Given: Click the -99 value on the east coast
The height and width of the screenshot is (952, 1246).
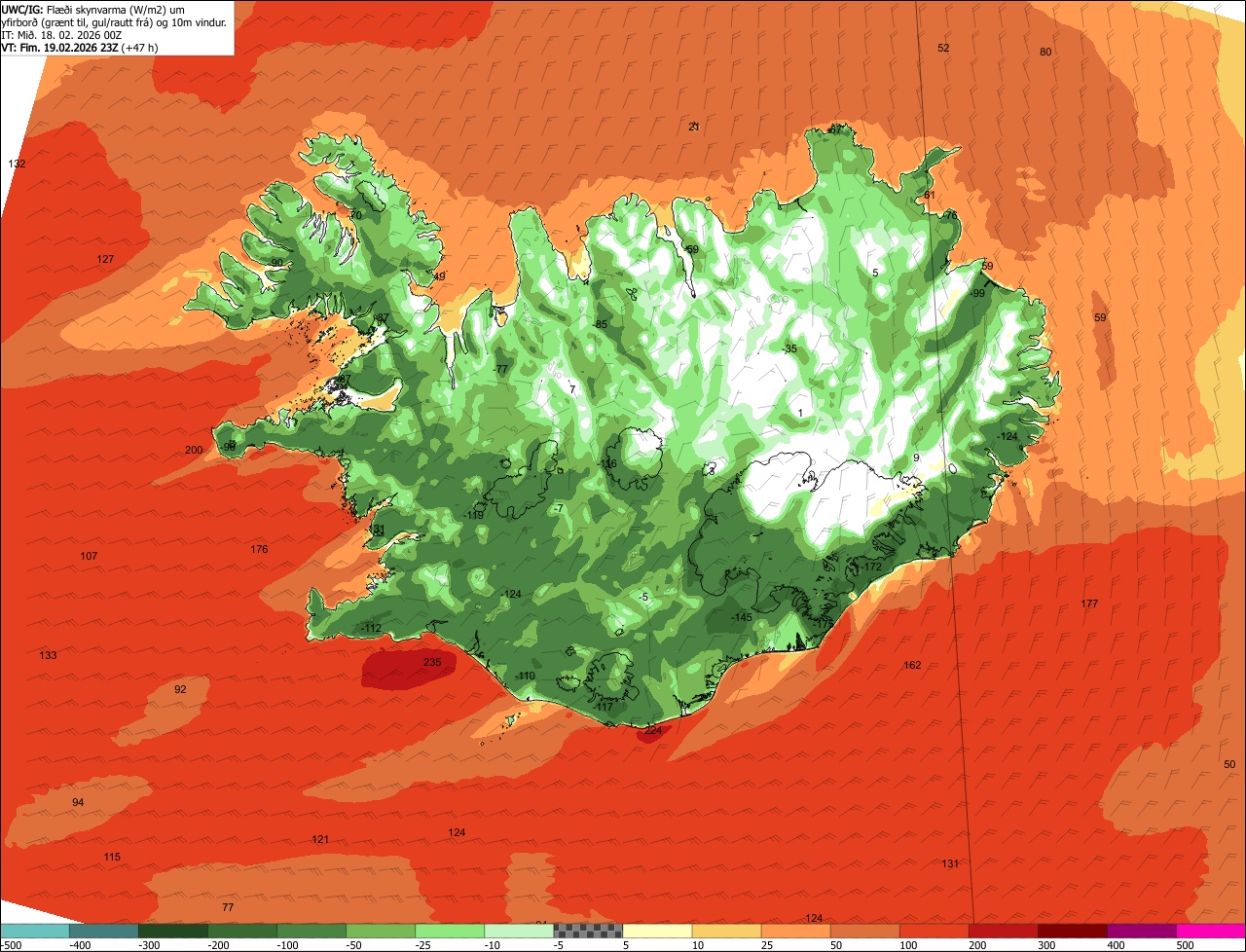Looking at the screenshot, I should tap(977, 293).
